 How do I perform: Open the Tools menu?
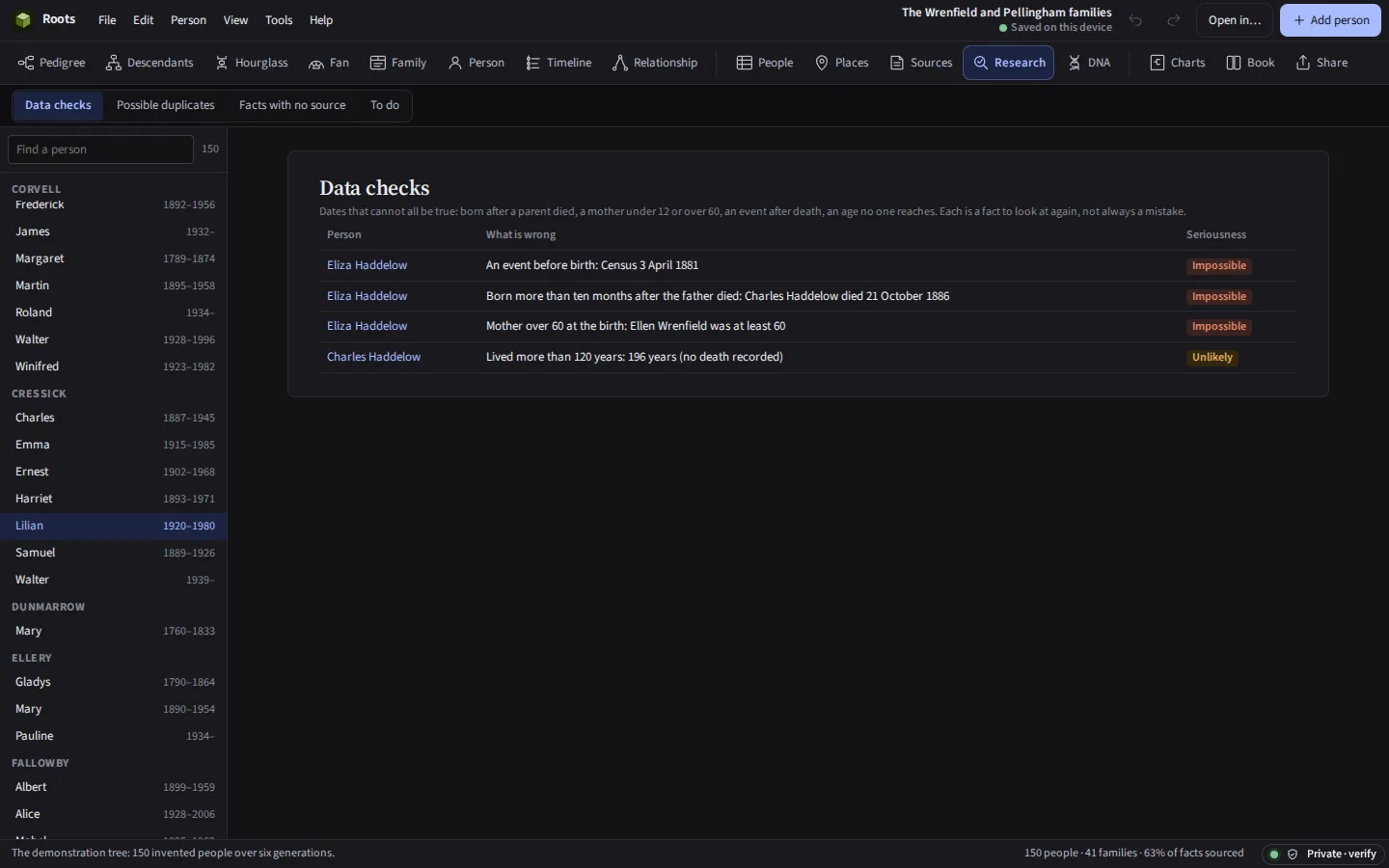pos(279,20)
